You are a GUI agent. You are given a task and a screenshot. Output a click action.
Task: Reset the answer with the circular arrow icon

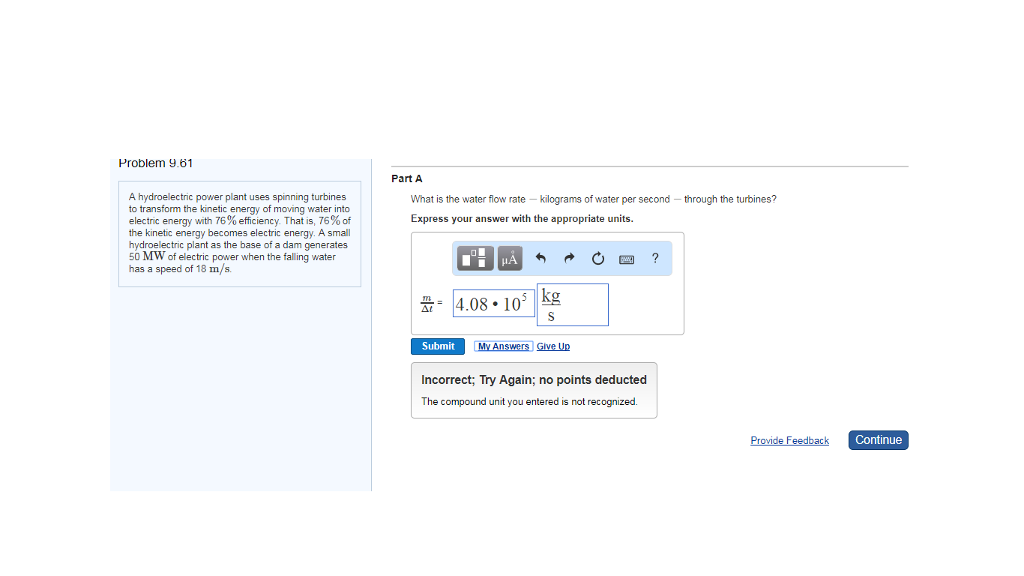[x=597, y=258]
